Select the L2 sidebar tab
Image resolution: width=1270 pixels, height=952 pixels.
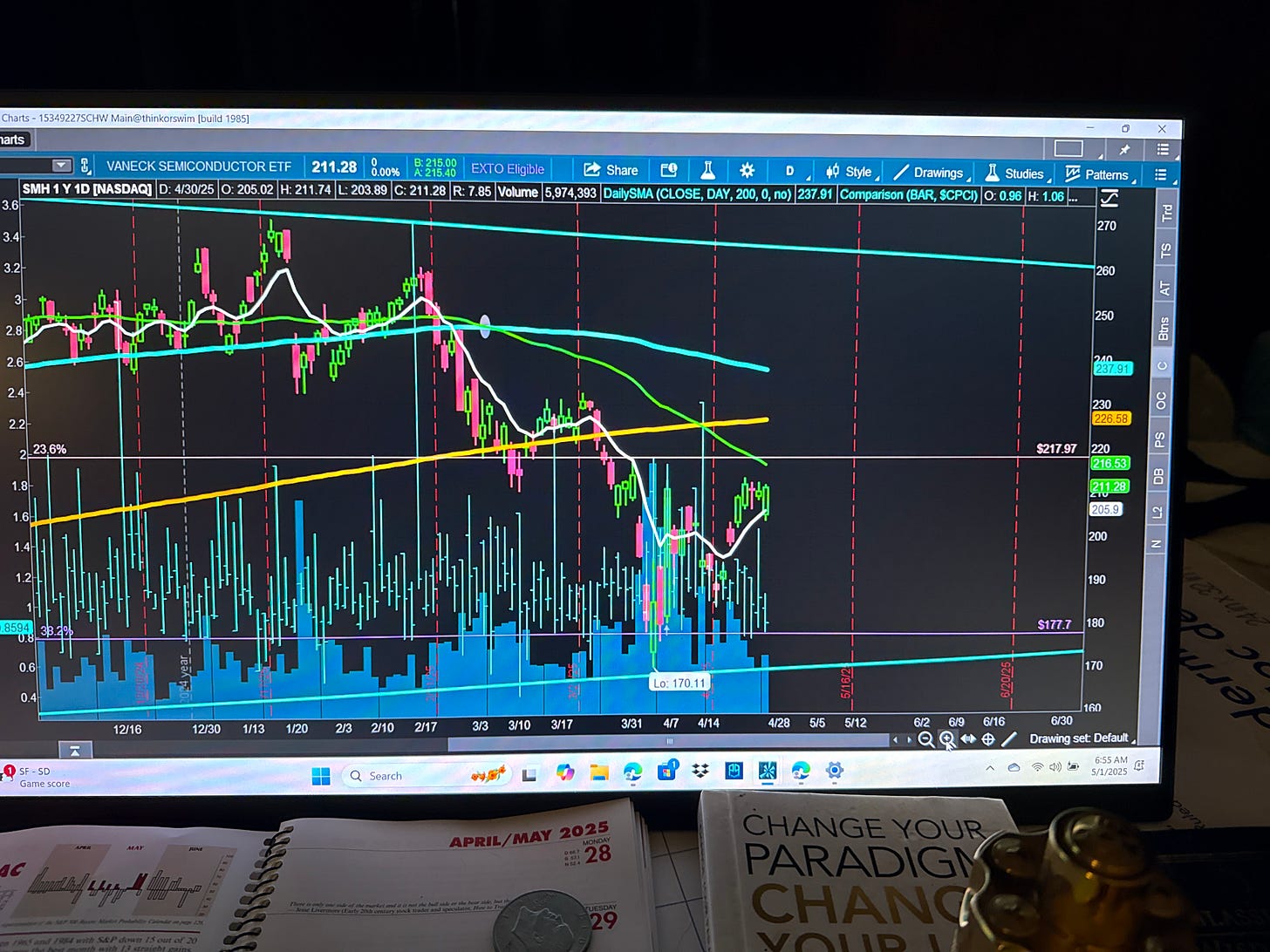point(1157,512)
